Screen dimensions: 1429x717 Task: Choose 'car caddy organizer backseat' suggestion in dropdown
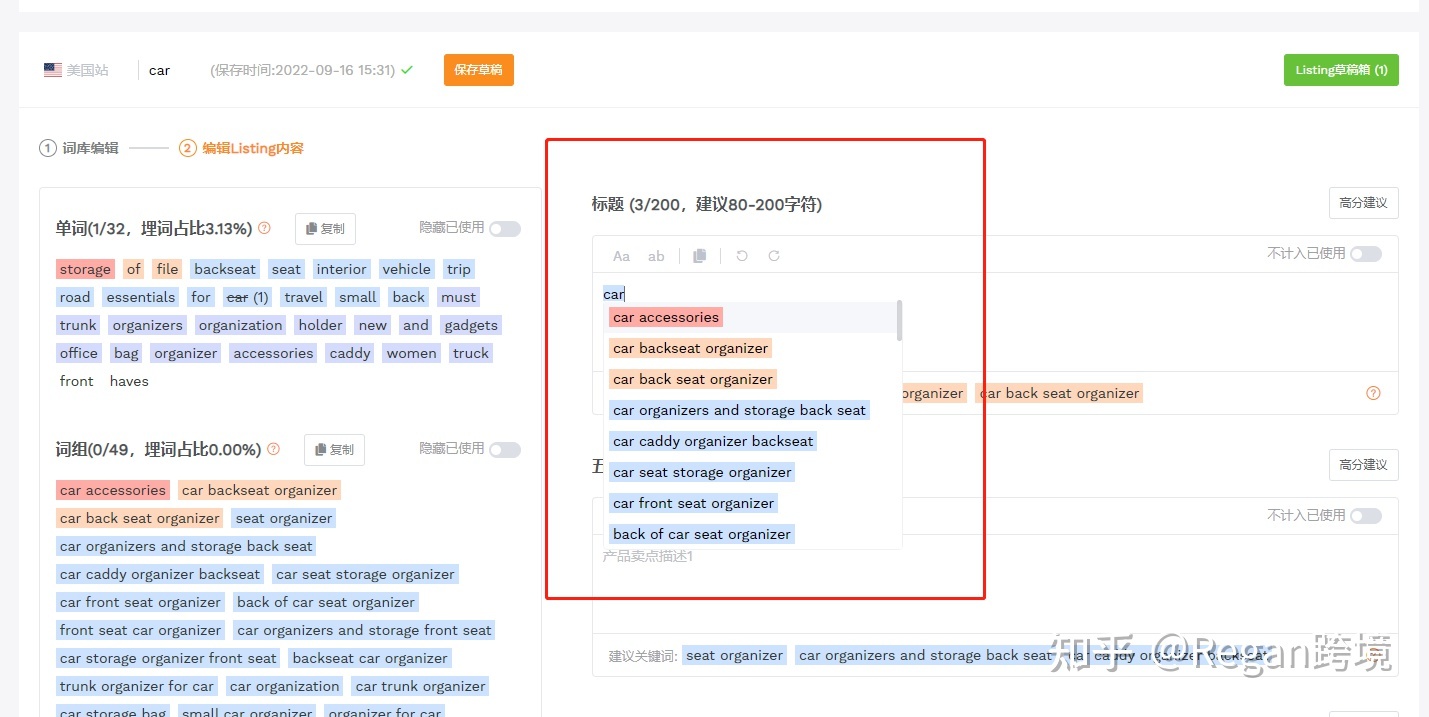pos(713,441)
